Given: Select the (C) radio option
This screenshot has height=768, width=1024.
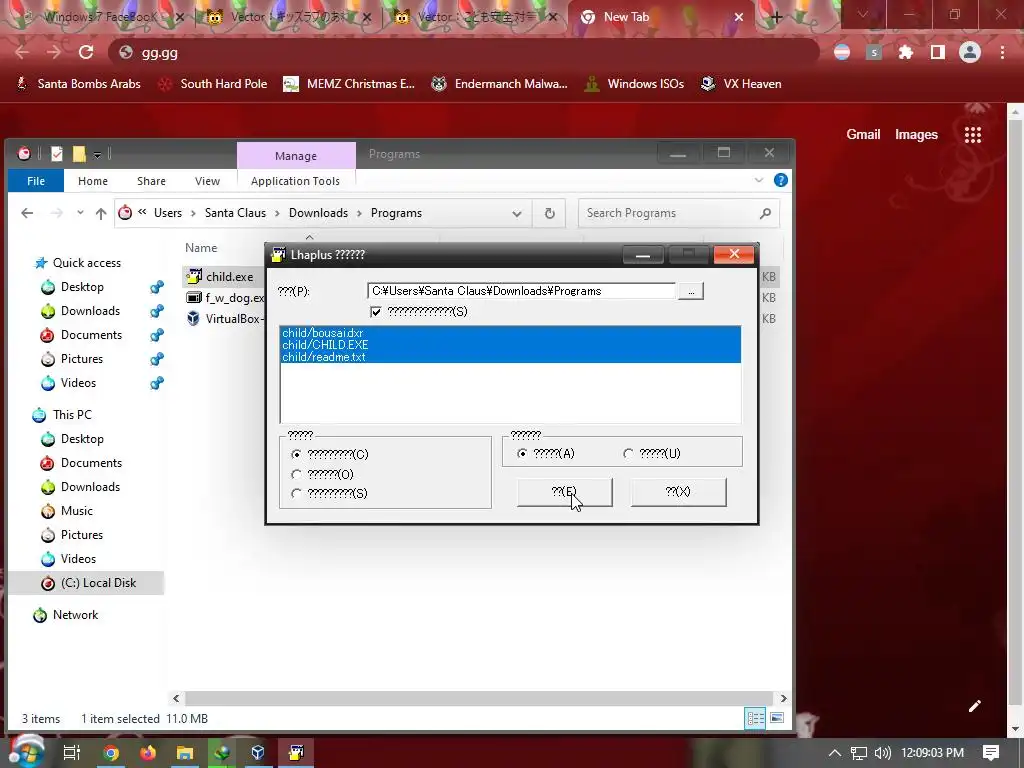Looking at the screenshot, I should pos(296,454).
